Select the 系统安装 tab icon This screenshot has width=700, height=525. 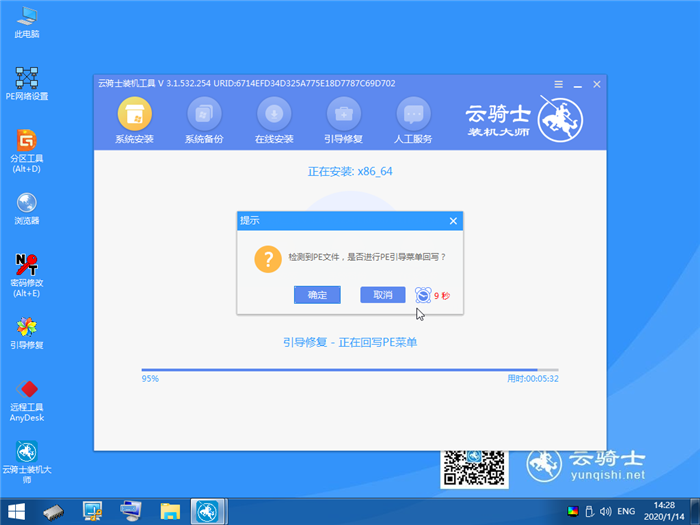point(134,121)
